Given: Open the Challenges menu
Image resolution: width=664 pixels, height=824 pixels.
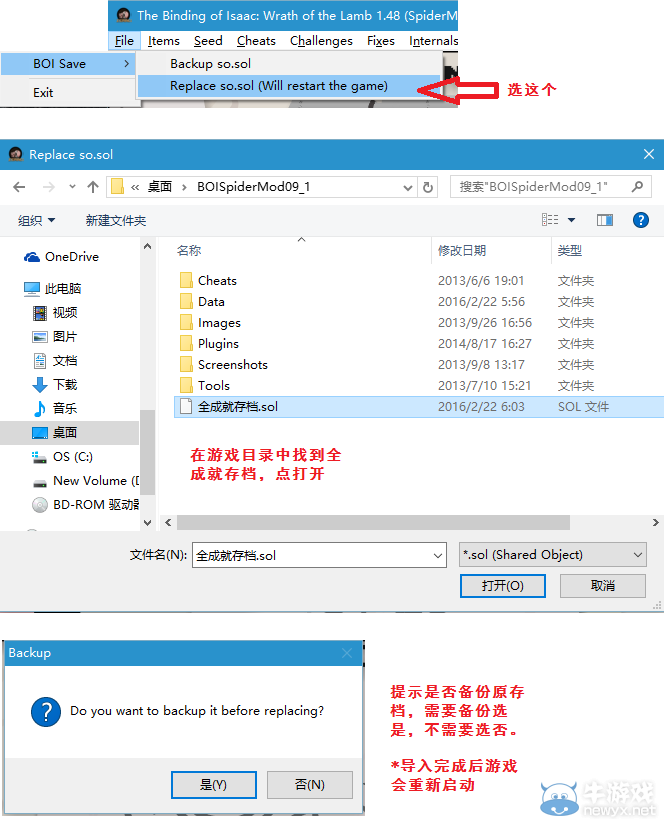Looking at the screenshot, I should pyautogui.click(x=321, y=41).
